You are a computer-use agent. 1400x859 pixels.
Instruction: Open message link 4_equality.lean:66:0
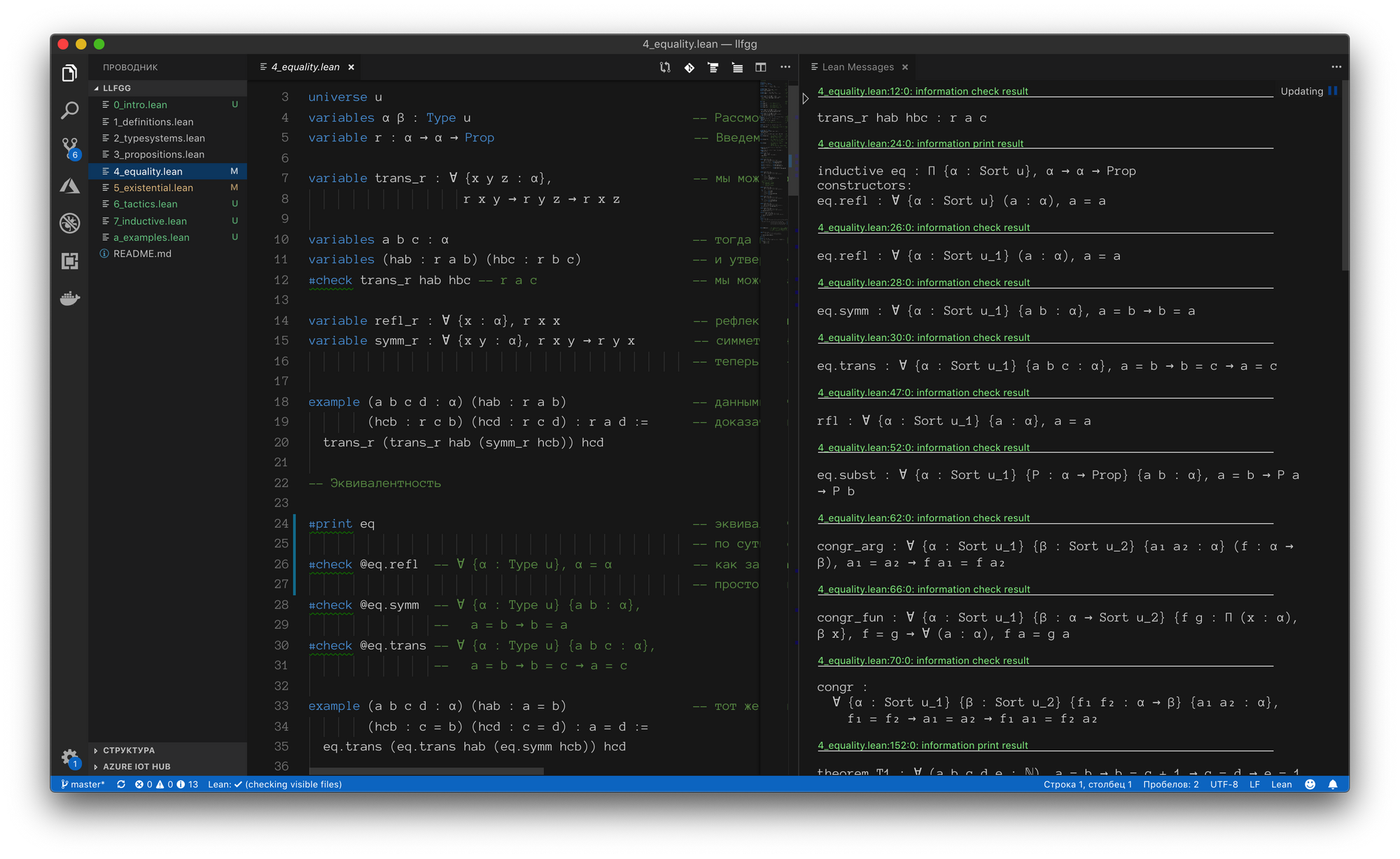[x=923, y=589]
